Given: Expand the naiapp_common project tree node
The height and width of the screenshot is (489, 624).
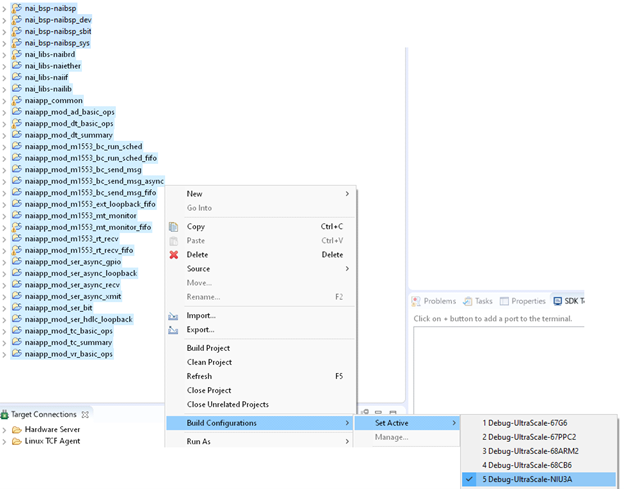Looking at the screenshot, I should pos(5,101).
